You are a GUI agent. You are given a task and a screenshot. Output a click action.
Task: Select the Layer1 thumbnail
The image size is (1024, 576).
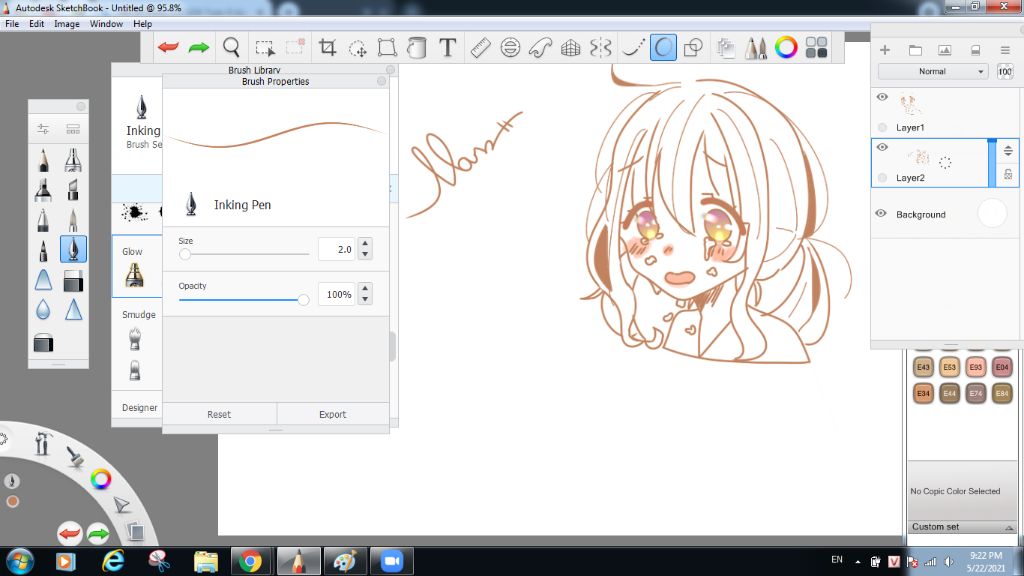[909, 104]
